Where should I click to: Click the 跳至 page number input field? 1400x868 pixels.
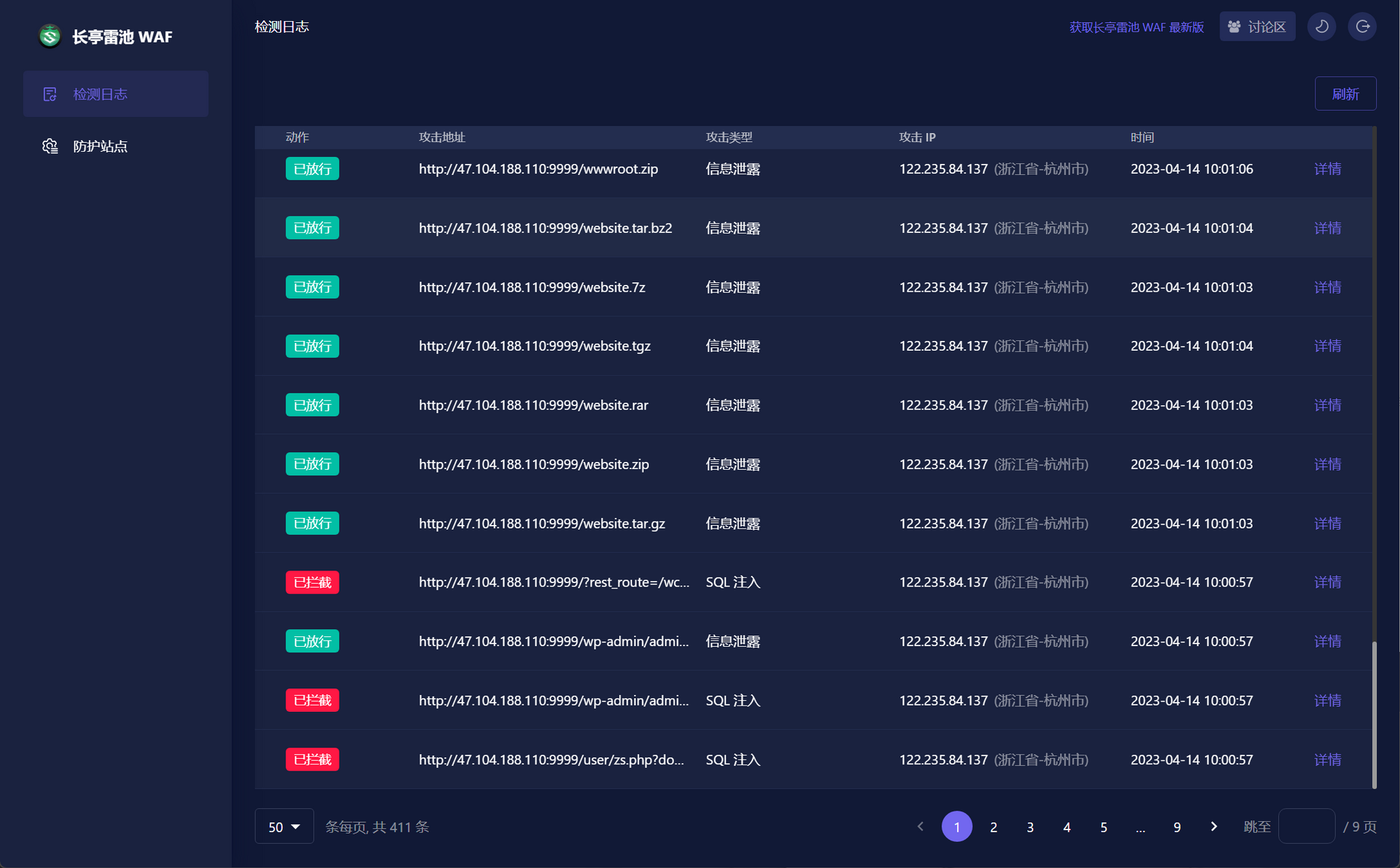tap(1306, 827)
